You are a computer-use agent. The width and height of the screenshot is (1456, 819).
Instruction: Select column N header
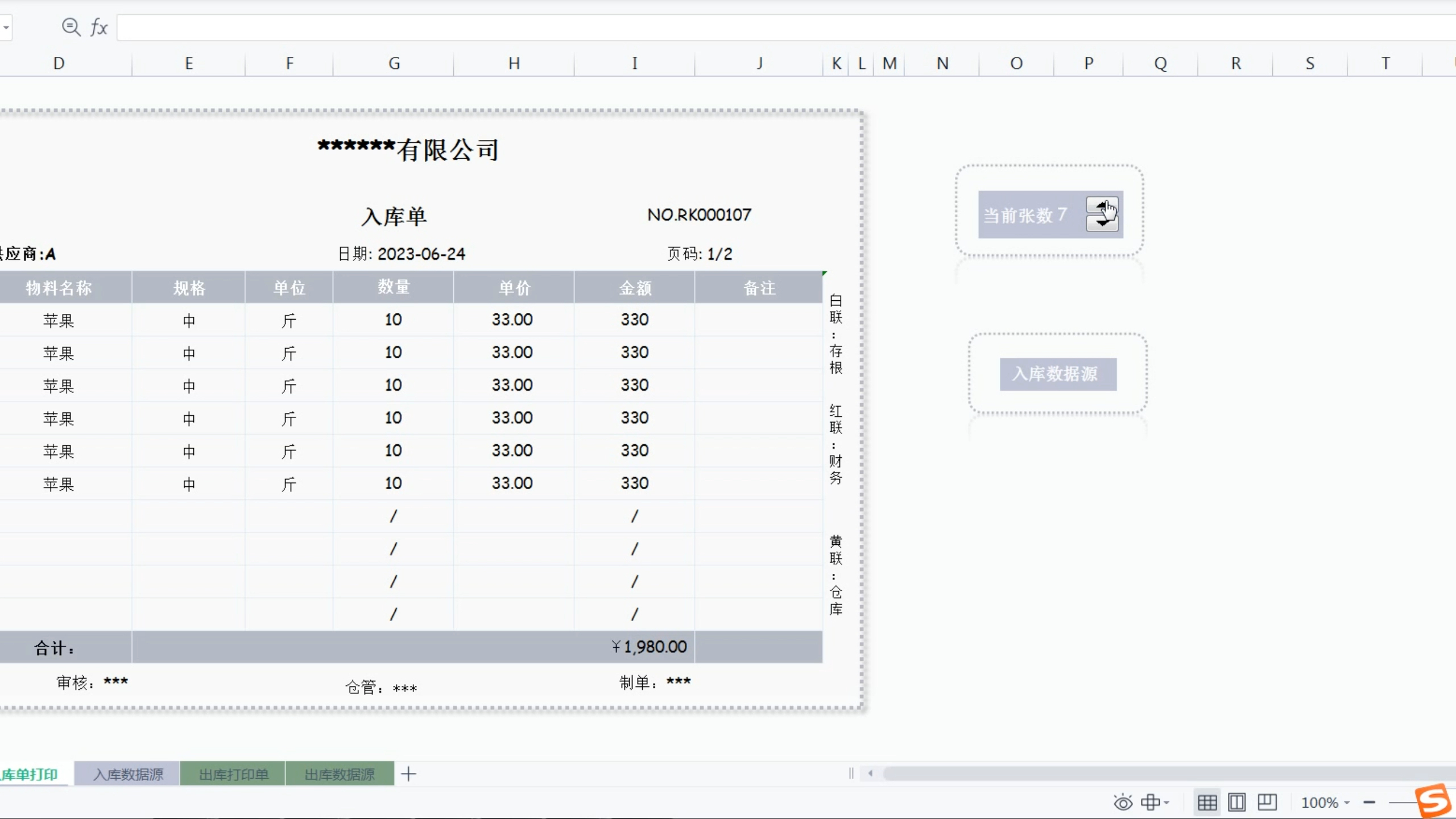pyautogui.click(x=942, y=63)
